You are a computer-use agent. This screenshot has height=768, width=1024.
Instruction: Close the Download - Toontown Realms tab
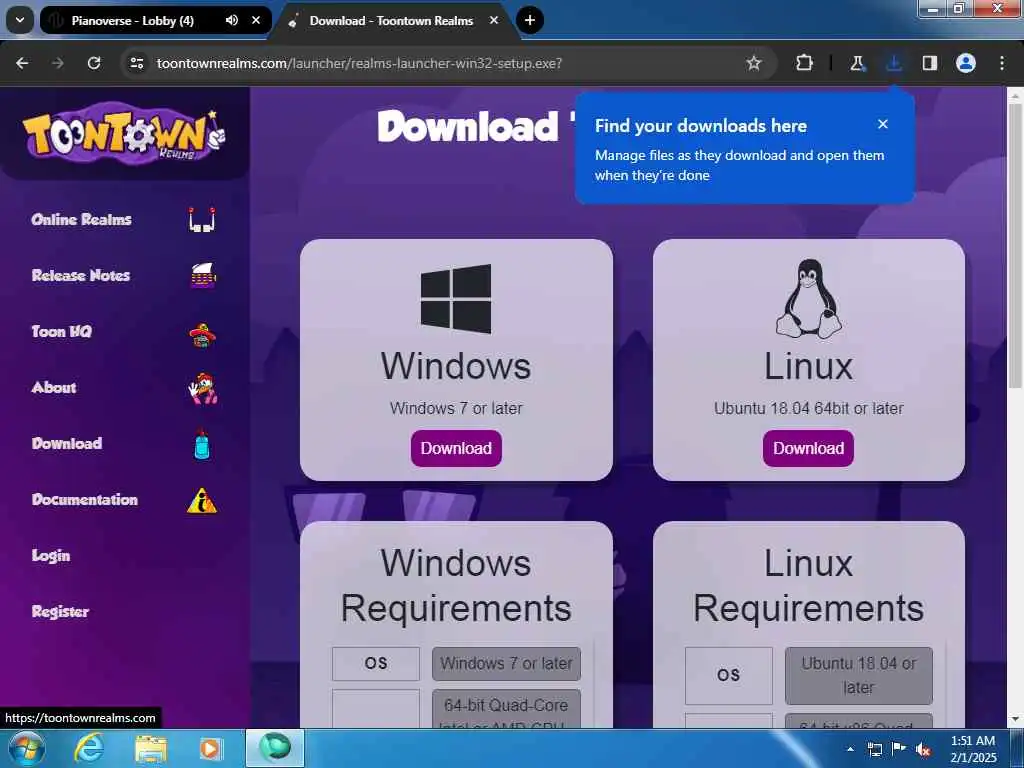[494, 20]
